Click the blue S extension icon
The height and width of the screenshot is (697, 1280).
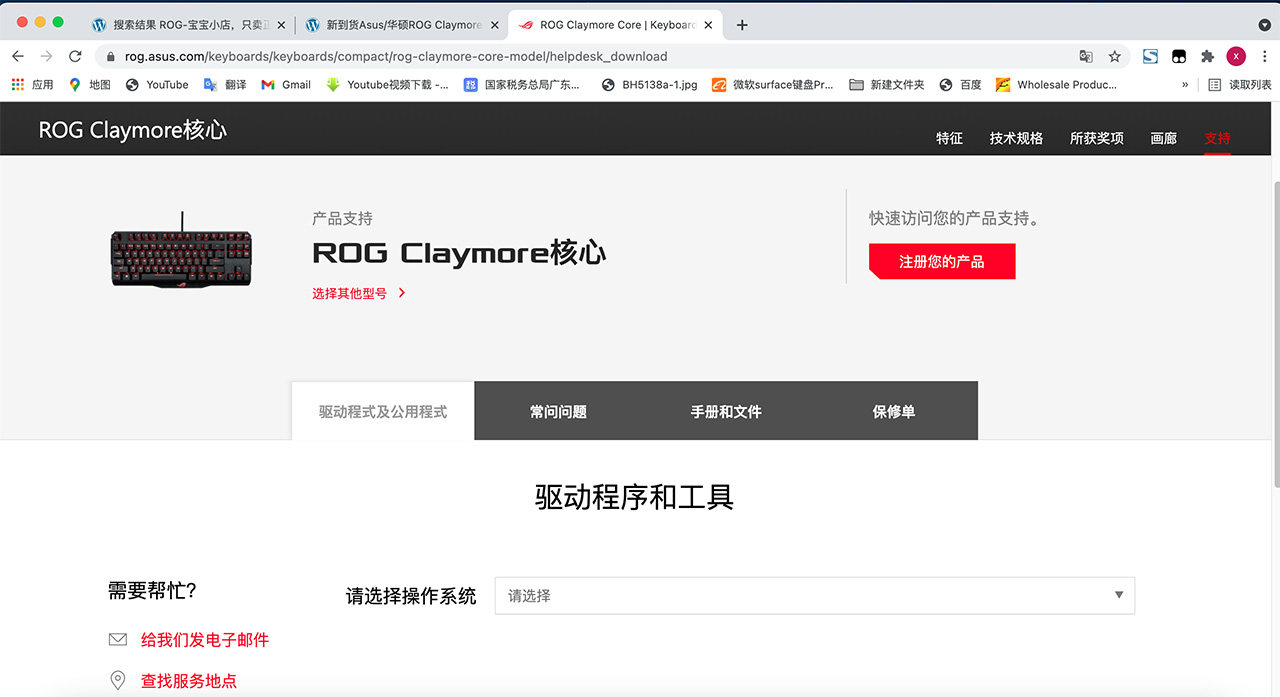(1150, 56)
